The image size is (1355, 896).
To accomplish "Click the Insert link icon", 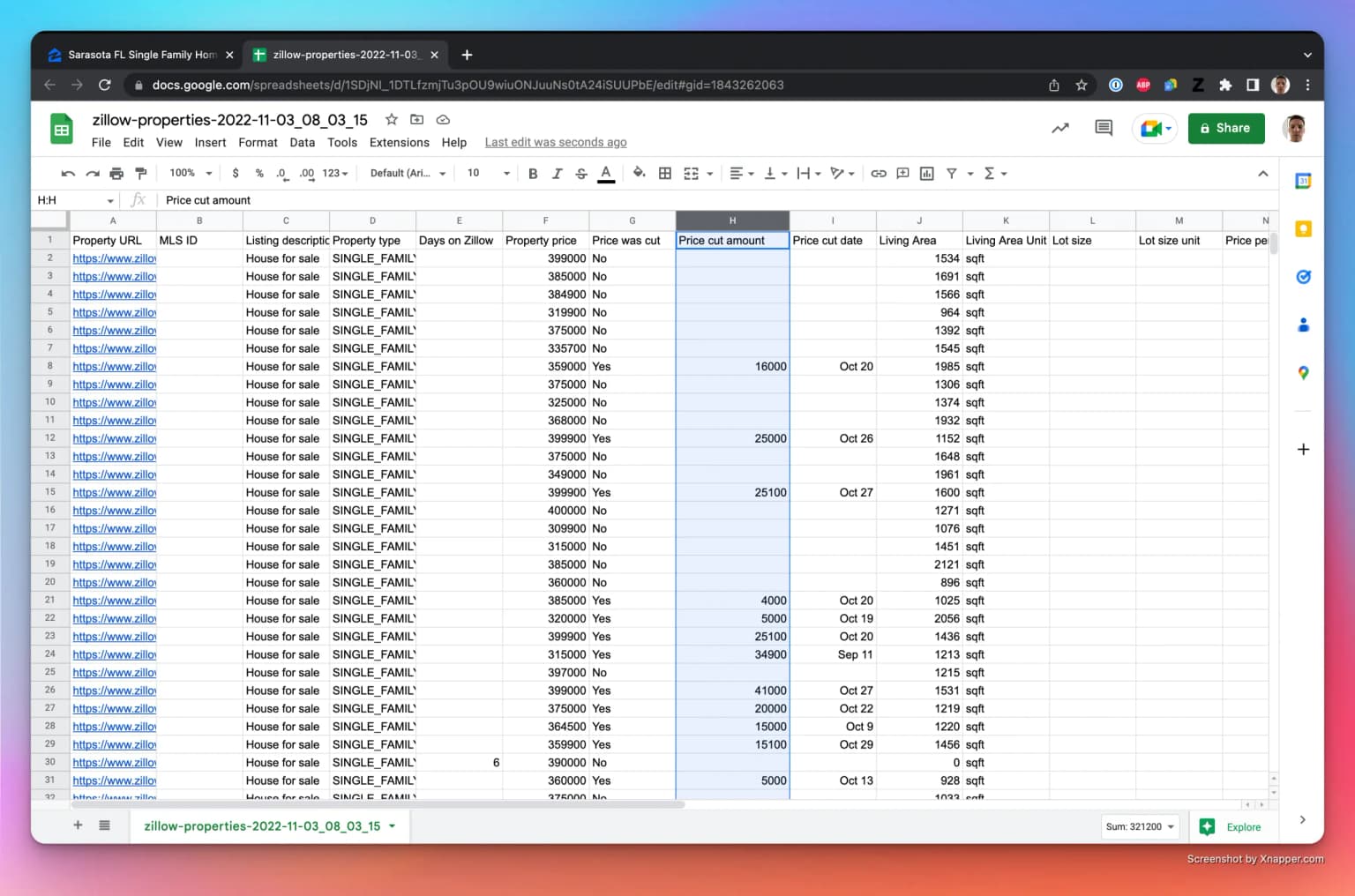I will tap(879, 174).
